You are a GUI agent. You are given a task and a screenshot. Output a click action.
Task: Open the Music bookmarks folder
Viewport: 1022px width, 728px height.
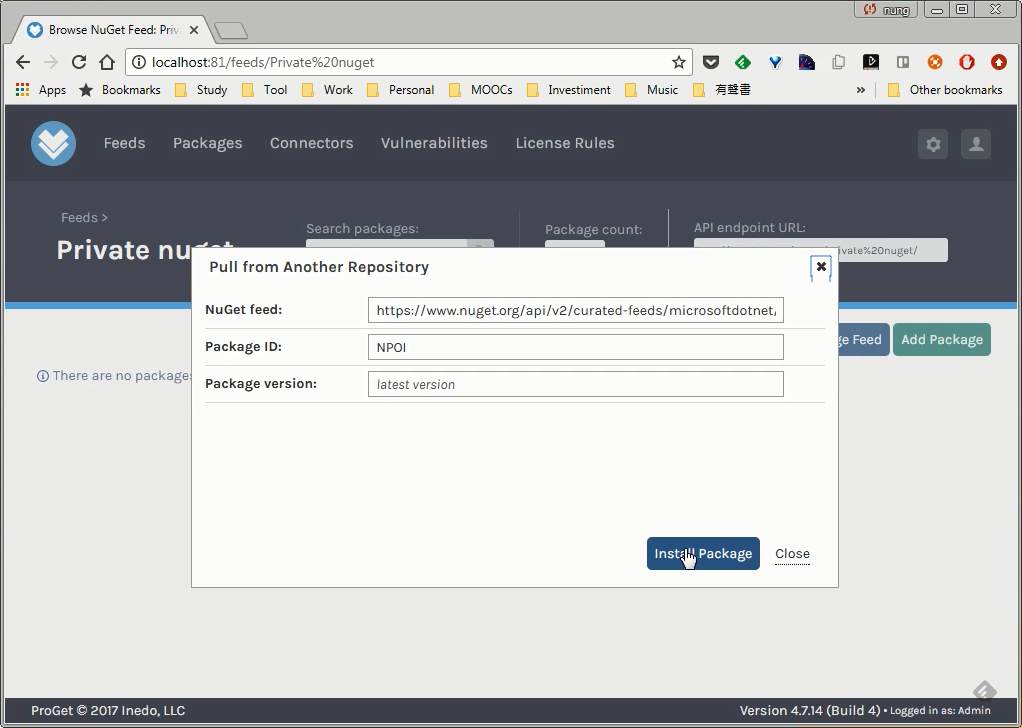652,90
